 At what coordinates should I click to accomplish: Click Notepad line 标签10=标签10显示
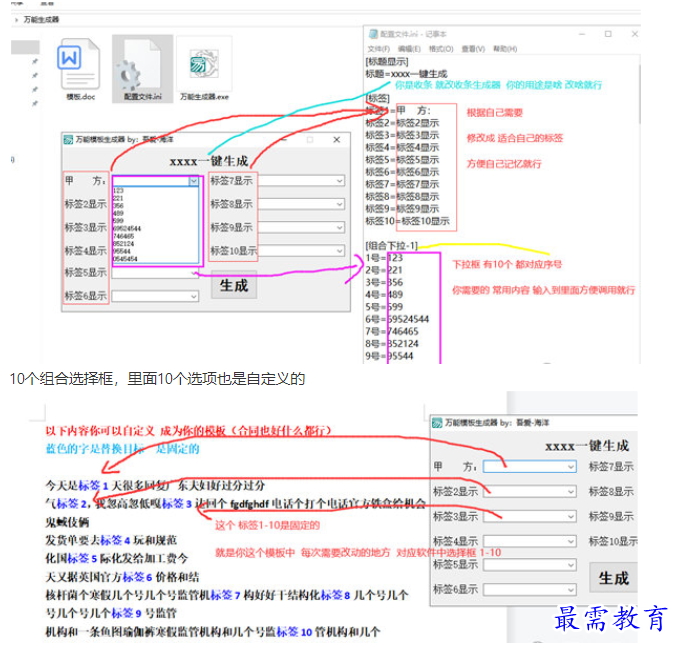[x=407, y=221]
